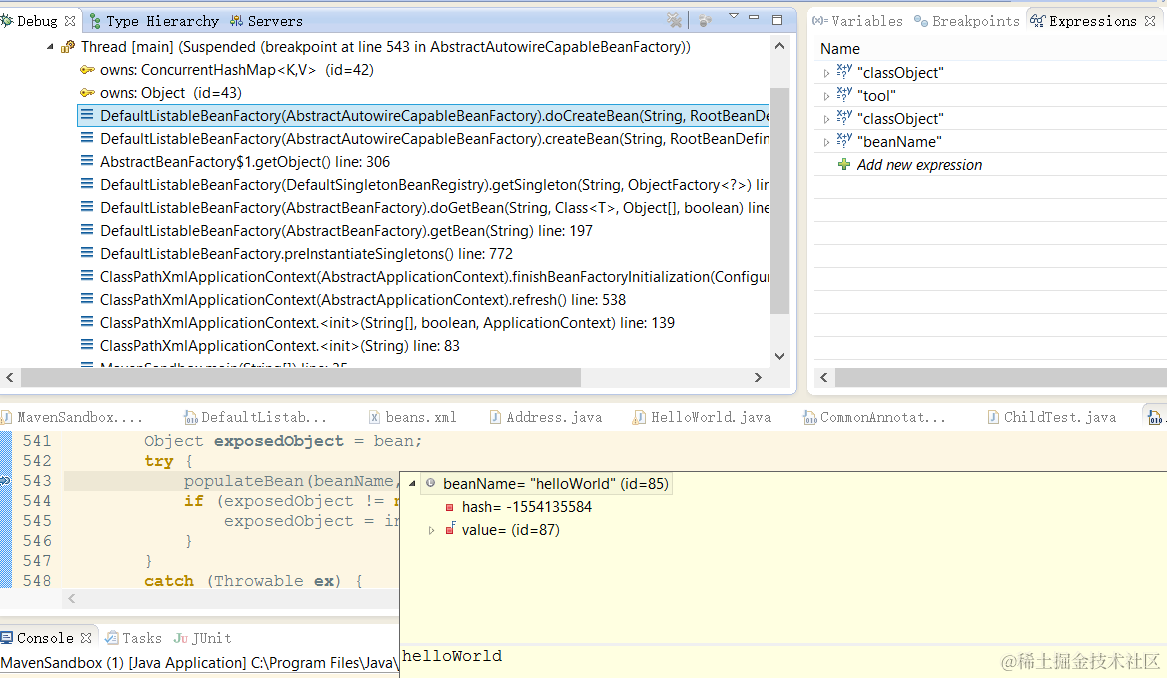Open the JUnit tab

tap(202, 638)
